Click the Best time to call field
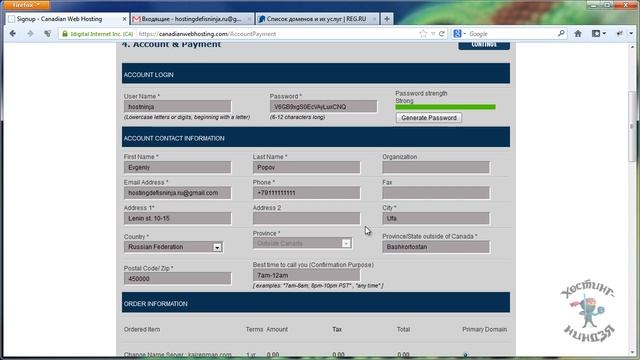Image resolution: width=640 pixels, height=360 pixels. pyautogui.click(x=306, y=275)
